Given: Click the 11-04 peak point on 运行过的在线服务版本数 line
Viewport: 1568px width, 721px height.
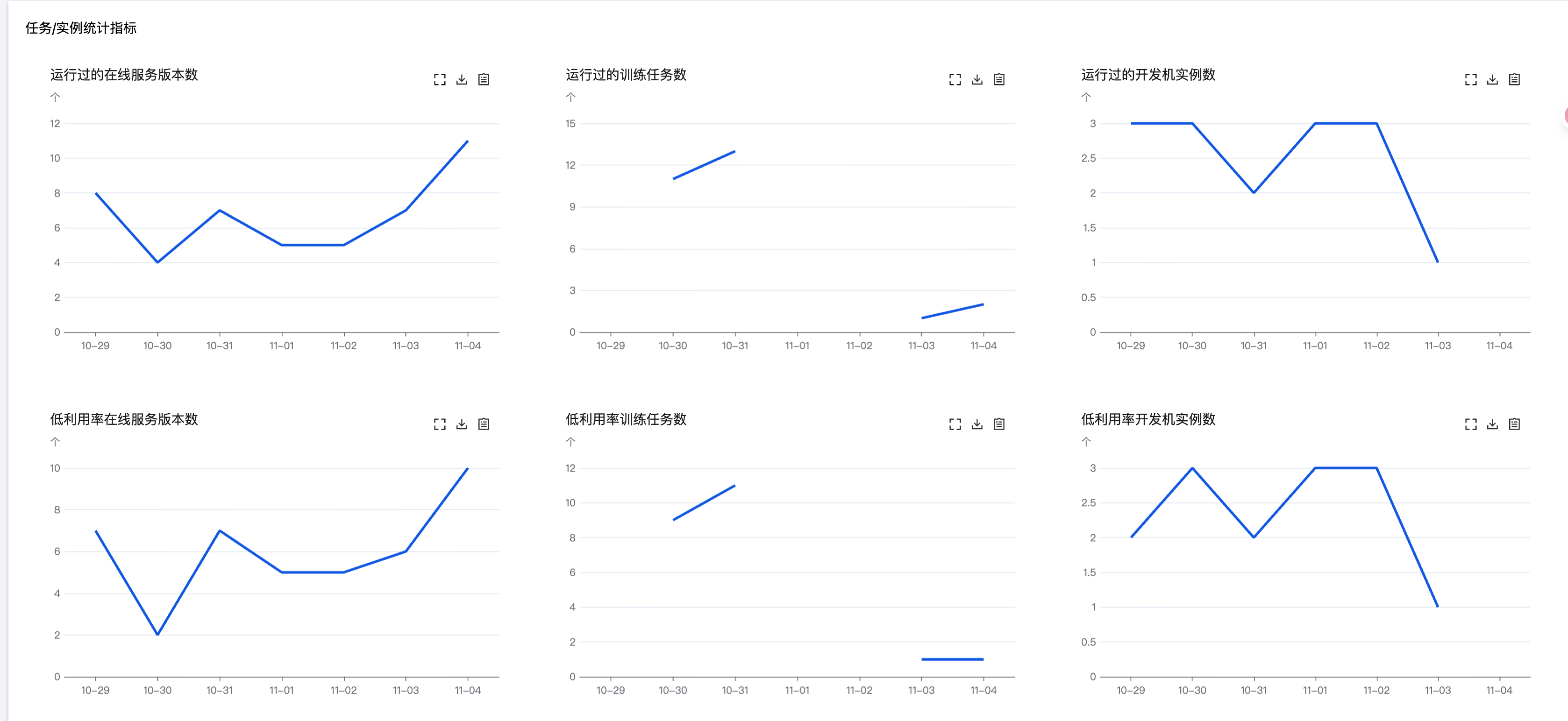Looking at the screenshot, I should [x=467, y=141].
